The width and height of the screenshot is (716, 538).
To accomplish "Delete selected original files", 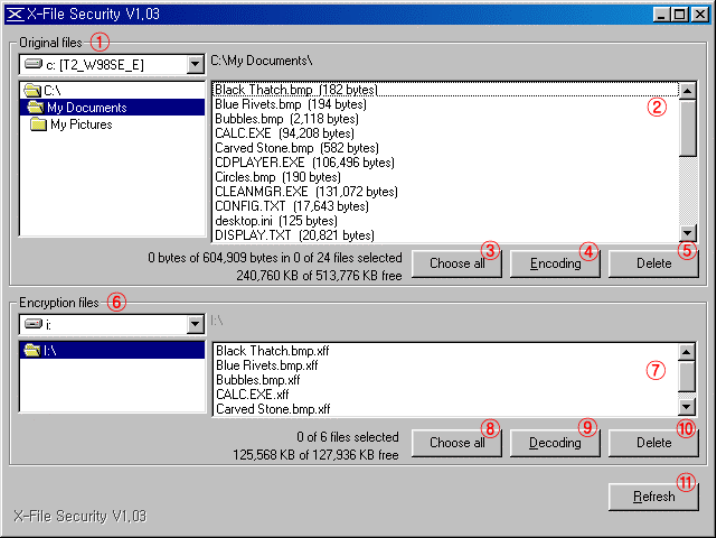I will tap(653, 264).
